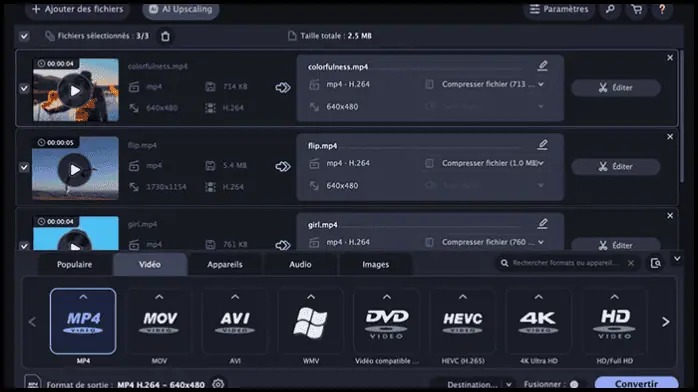Image resolution: width=698 pixels, height=392 pixels.
Task: Choose the HD/Full HD format icon
Action: pyautogui.click(x=614, y=321)
